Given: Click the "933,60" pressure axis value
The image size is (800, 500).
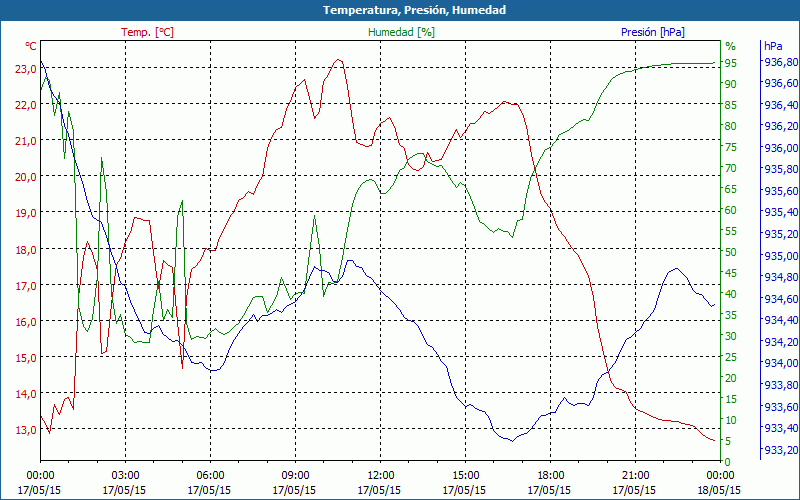Looking at the screenshot, I should coord(779,407).
